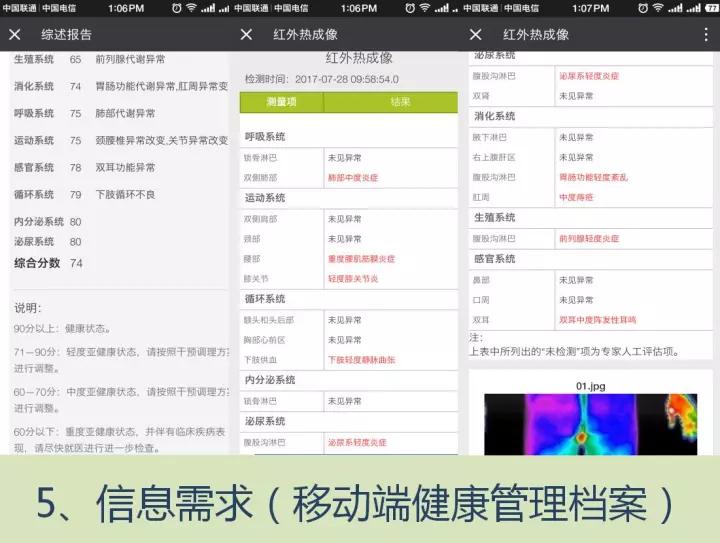Select the 中度痔疮 result for 肛周

[576, 197]
